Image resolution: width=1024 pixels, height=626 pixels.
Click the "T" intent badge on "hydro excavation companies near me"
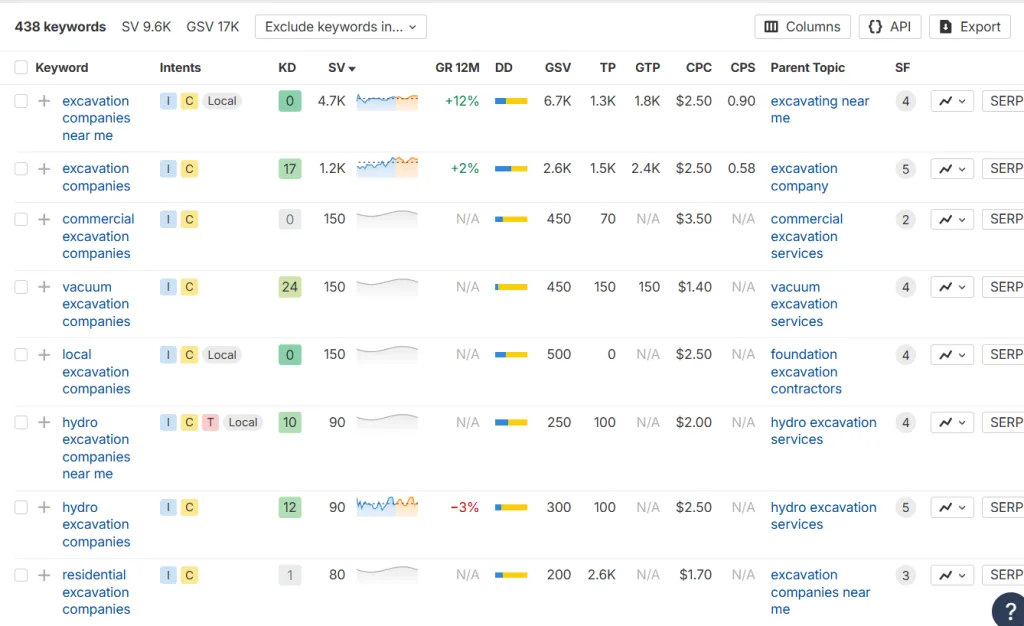(x=210, y=422)
